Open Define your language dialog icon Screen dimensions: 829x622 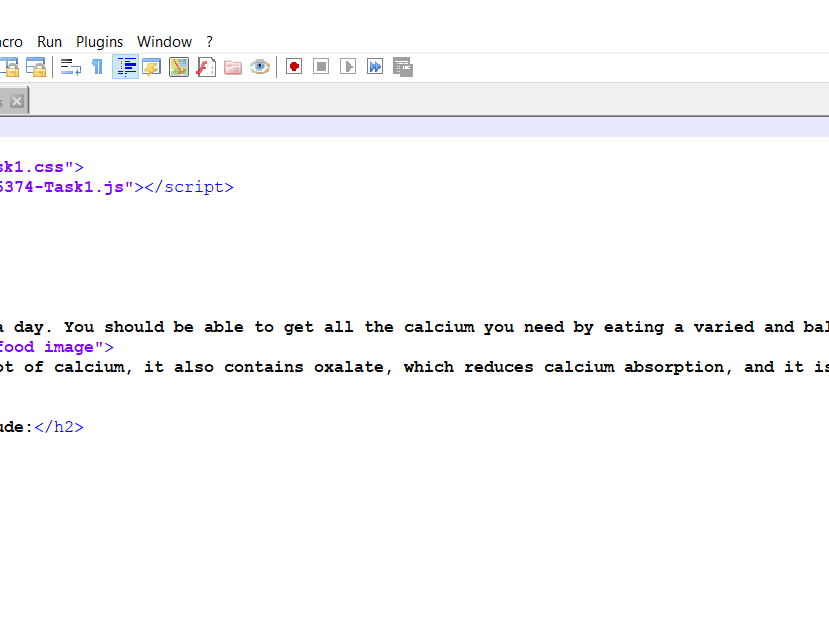coord(152,67)
